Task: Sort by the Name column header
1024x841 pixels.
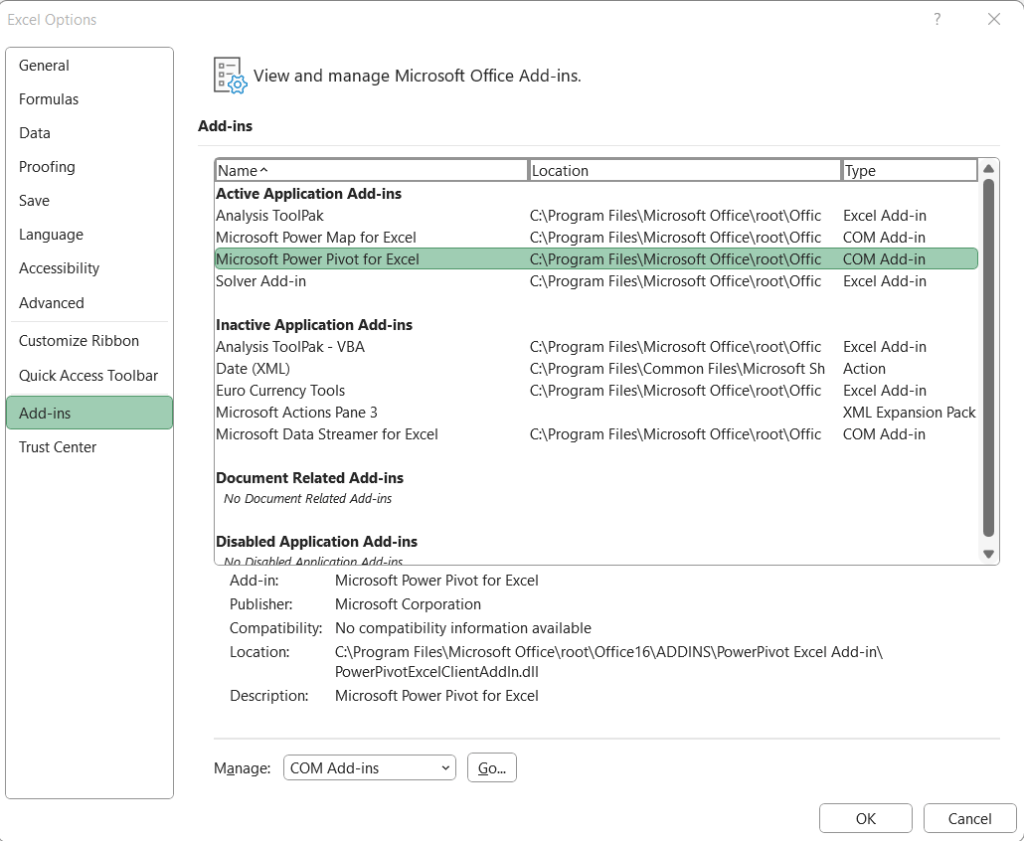Action: 372,170
